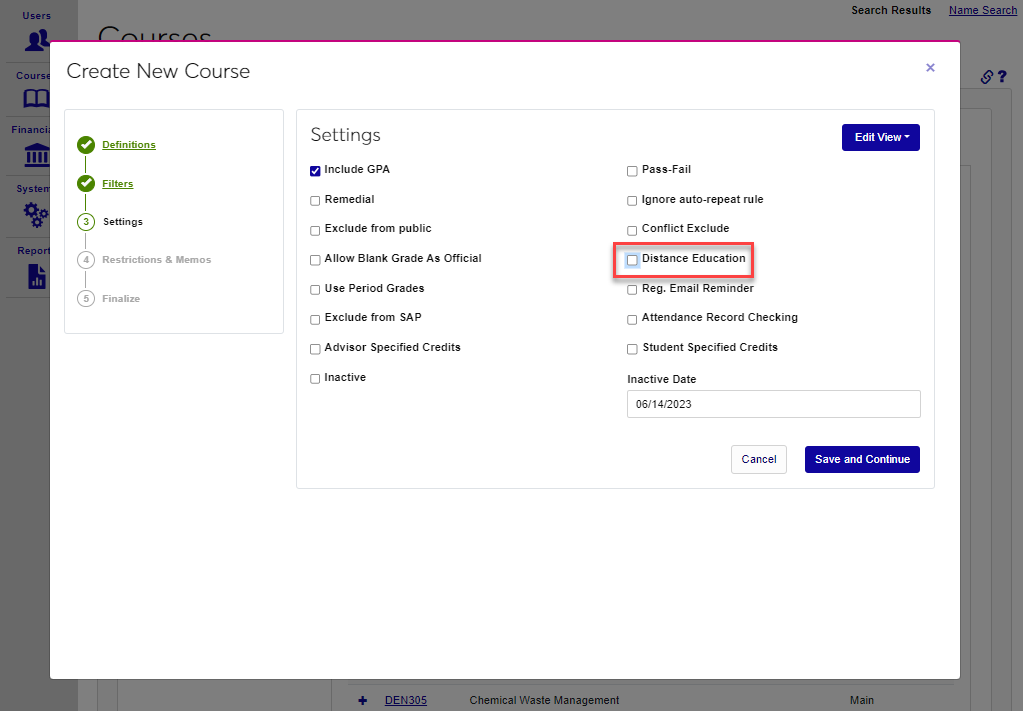Go to the Filters step
1023x711 pixels.
[117, 184]
